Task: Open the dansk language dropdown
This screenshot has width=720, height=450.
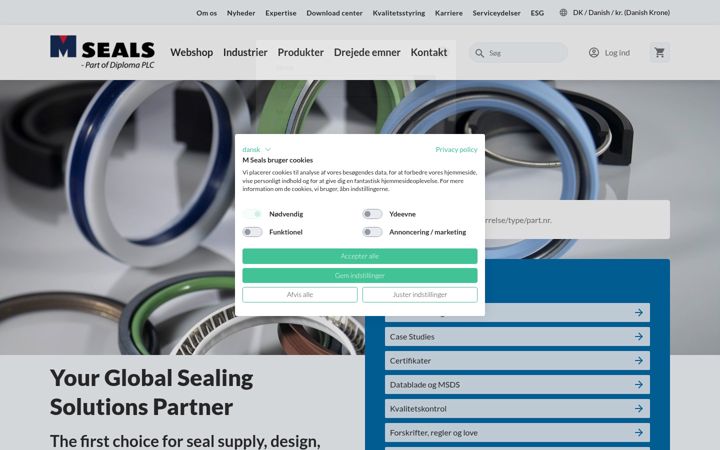Action: click(x=257, y=149)
